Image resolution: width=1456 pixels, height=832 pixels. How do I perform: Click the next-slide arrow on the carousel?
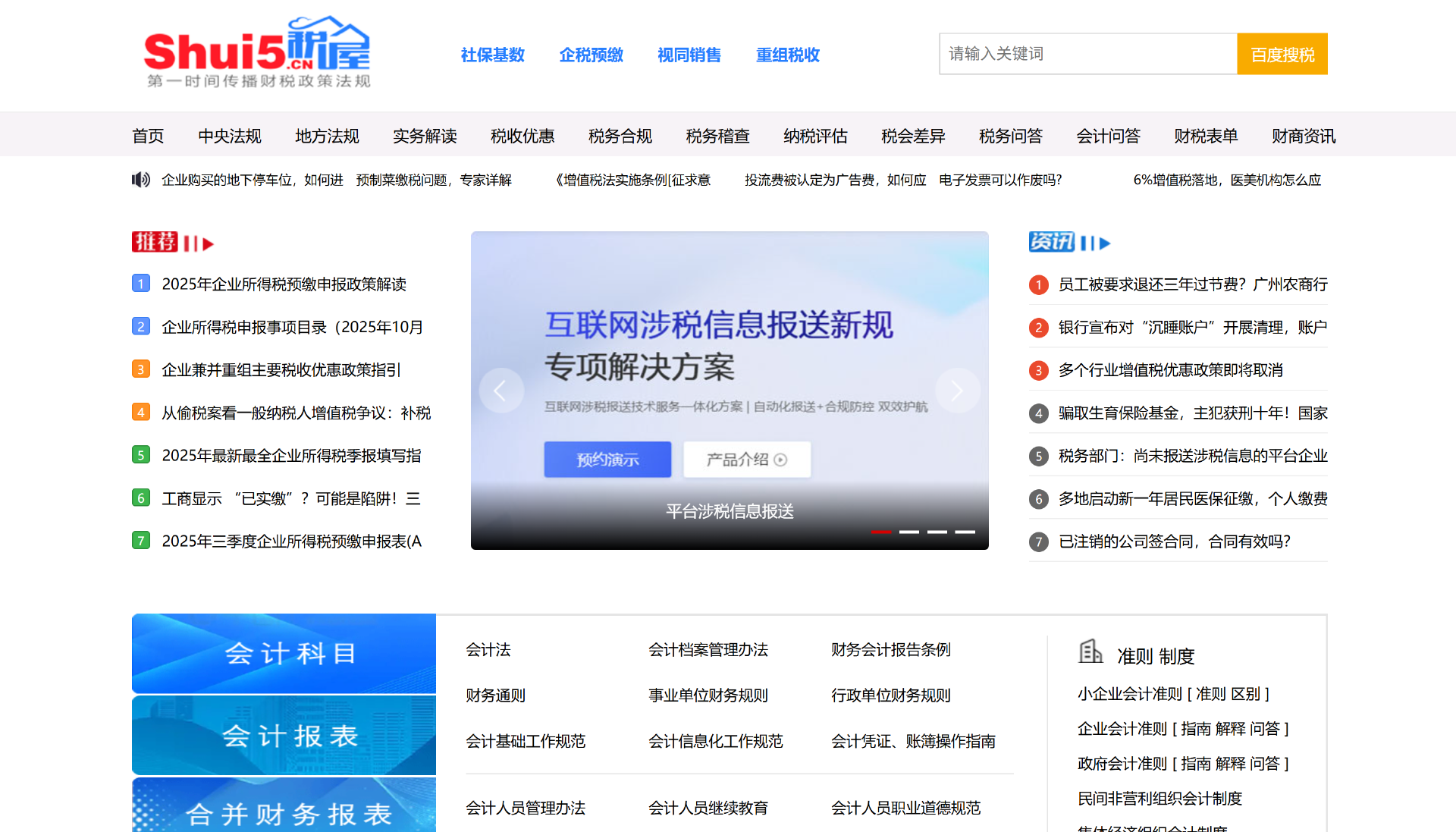958,390
